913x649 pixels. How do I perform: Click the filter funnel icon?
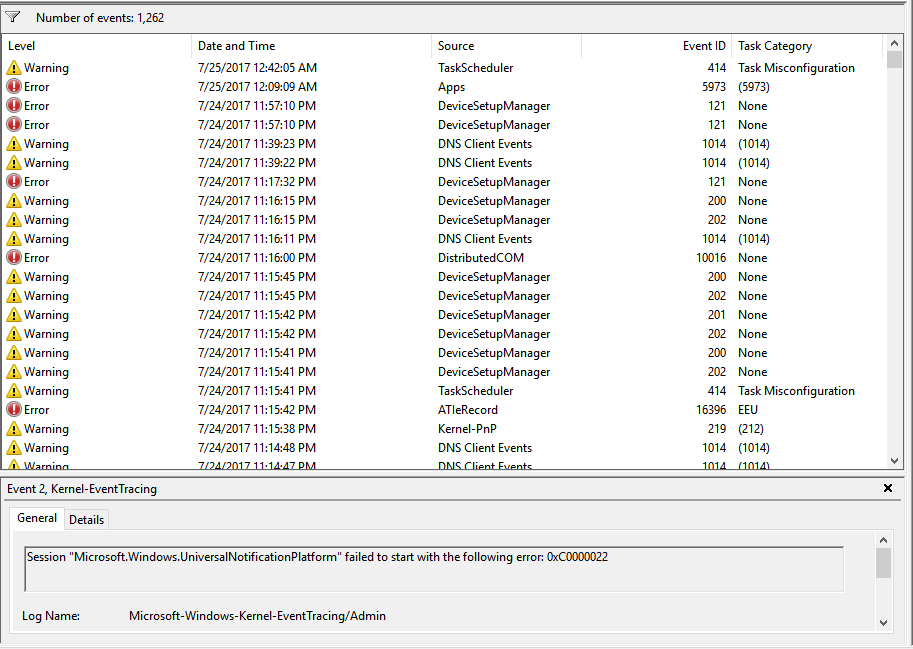pyautogui.click(x=13, y=17)
